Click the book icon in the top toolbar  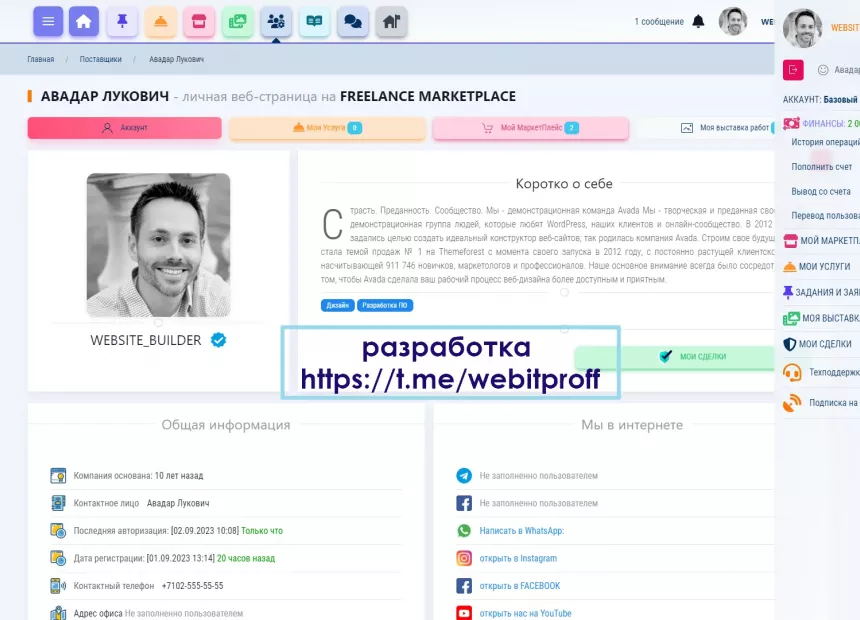(314, 21)
